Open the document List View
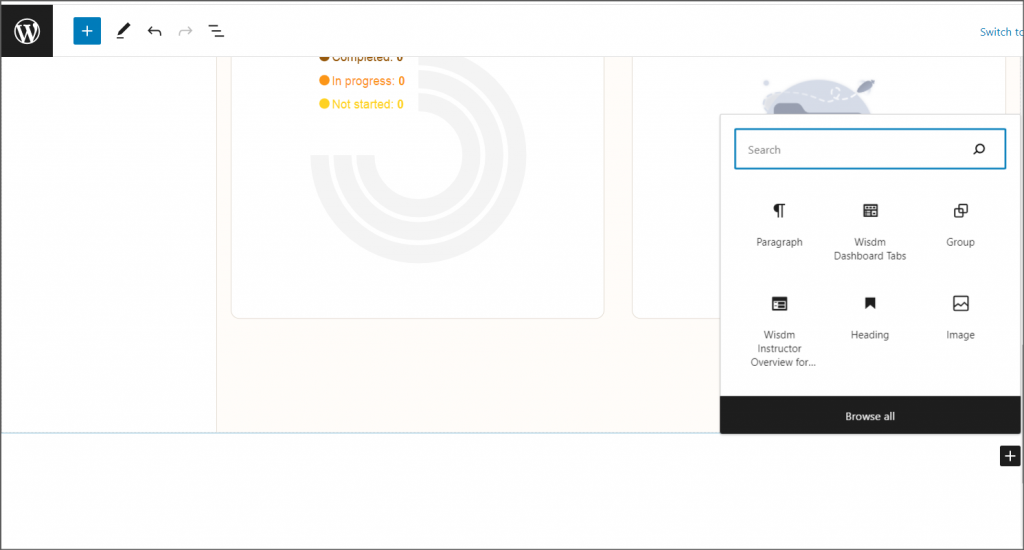 point(216,31)
